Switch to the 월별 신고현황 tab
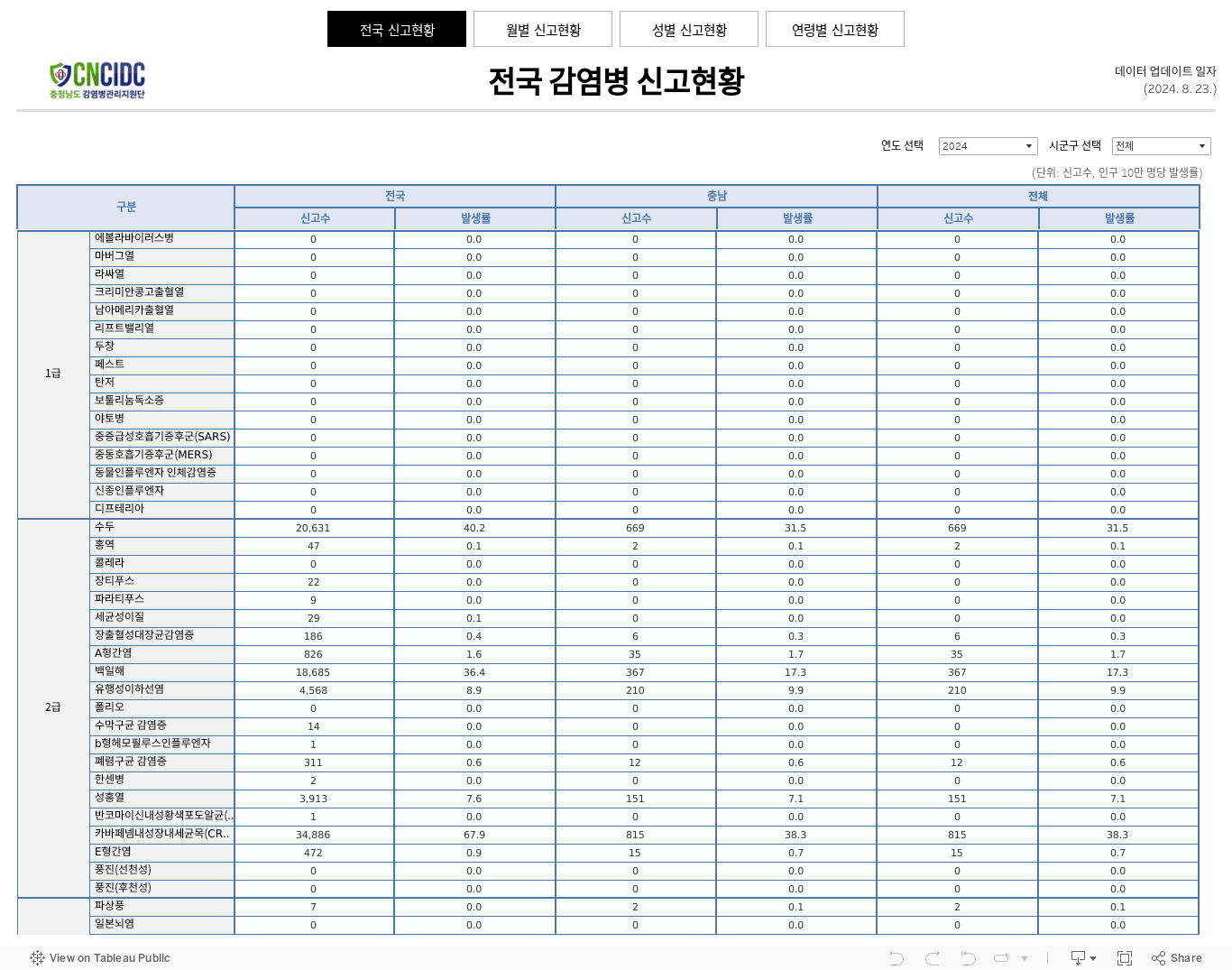Screen dimensions: 1232x970 coord(543,29)
